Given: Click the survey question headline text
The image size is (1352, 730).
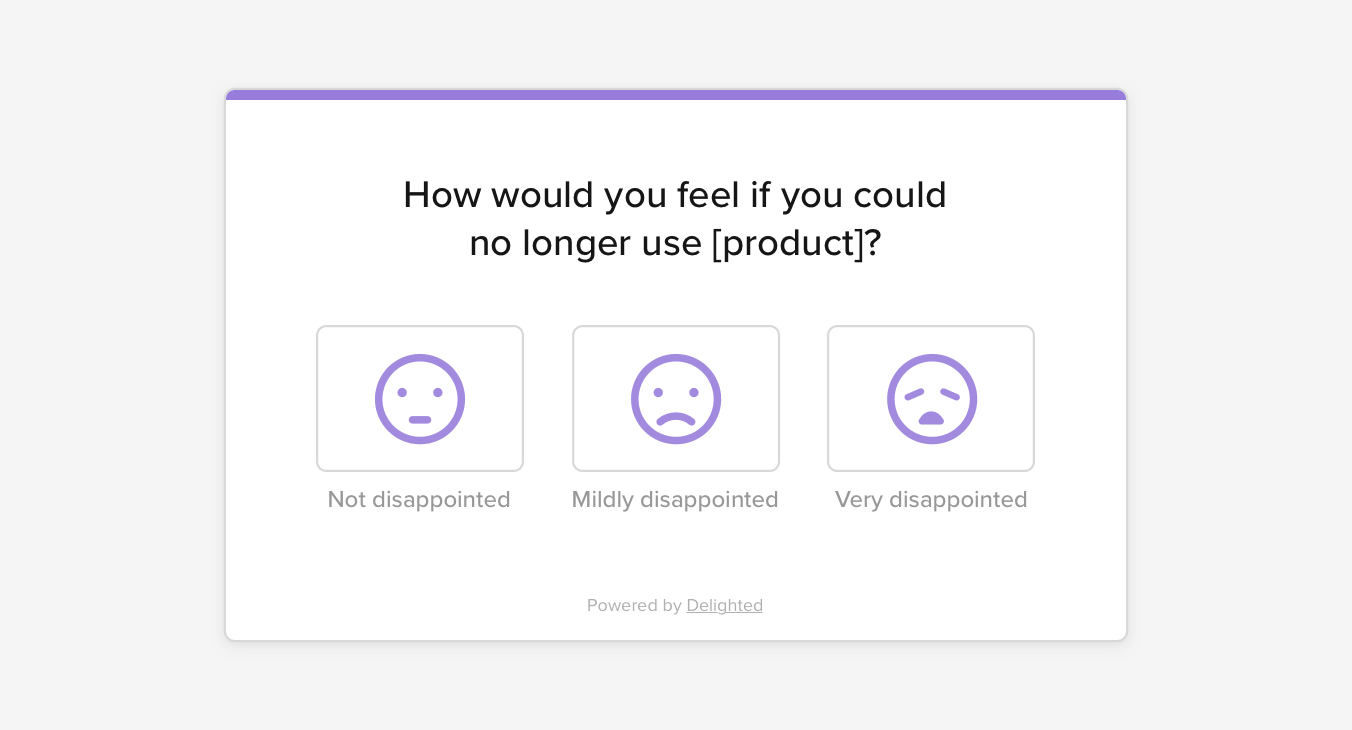Looking at the screenshot, I should click(x=675, y=218).
